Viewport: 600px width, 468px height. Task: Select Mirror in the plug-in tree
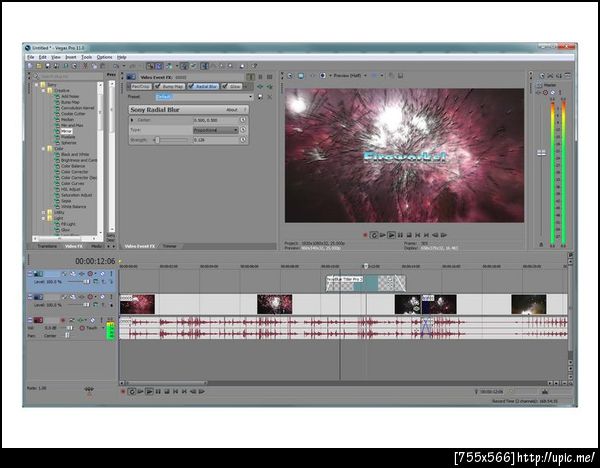66,131
